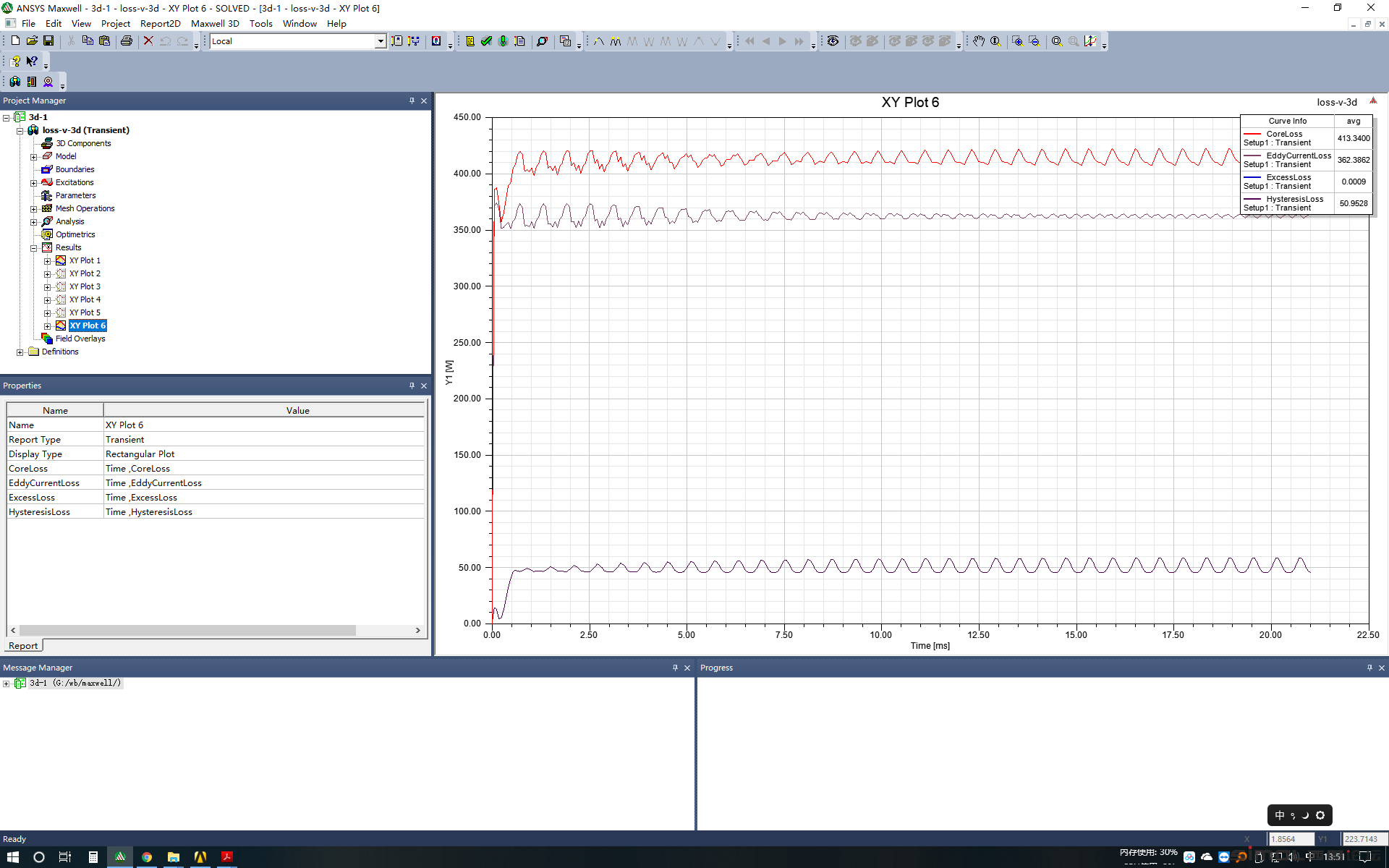
Task: Click the Copy icon in the toolbar
Action: 88,41
